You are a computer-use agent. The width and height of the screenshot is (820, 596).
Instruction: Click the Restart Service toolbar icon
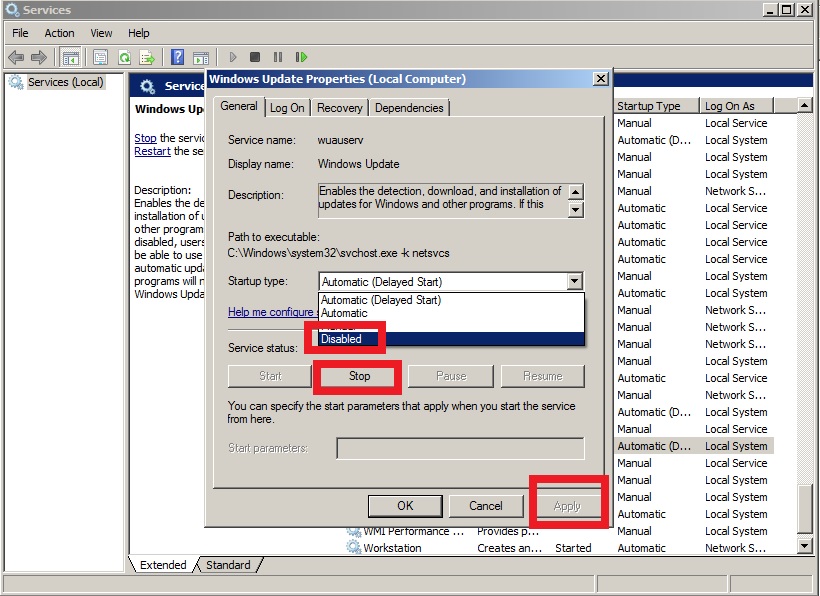tap(301, 57)
